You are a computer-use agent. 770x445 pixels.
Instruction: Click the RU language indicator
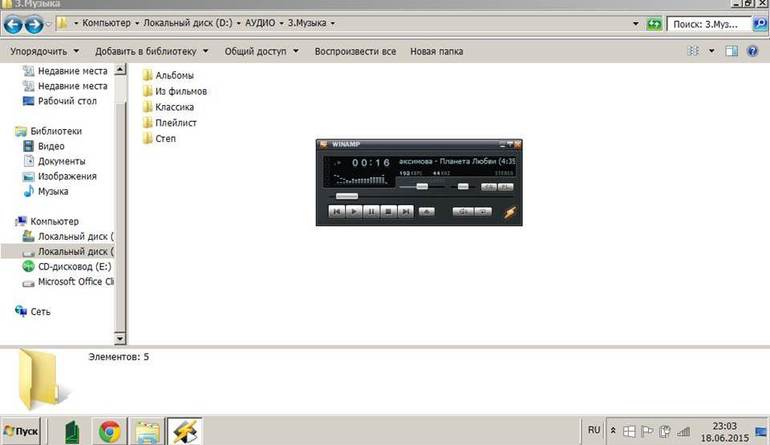[x=594, y=430]
